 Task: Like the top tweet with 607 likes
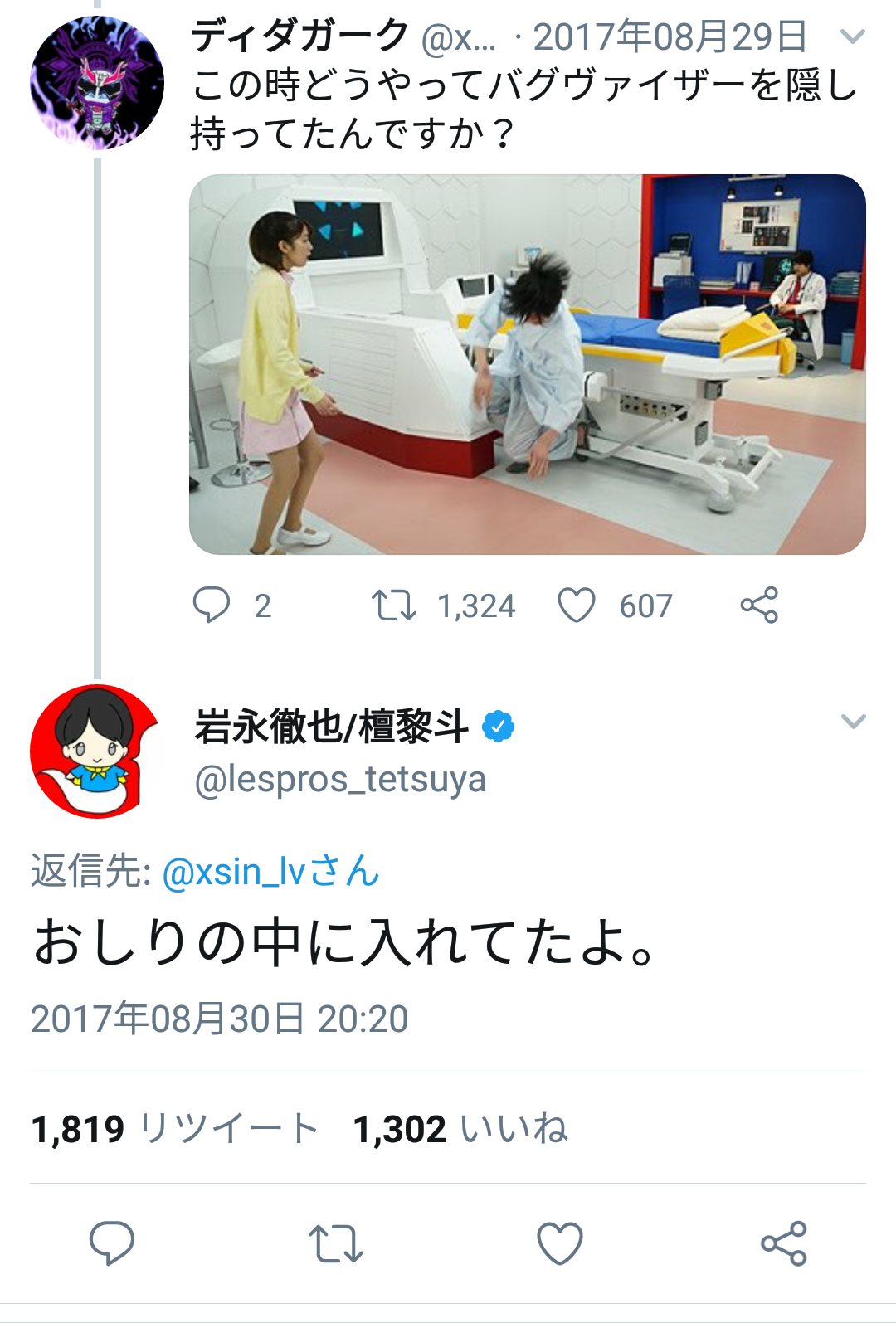pos(577,605)
